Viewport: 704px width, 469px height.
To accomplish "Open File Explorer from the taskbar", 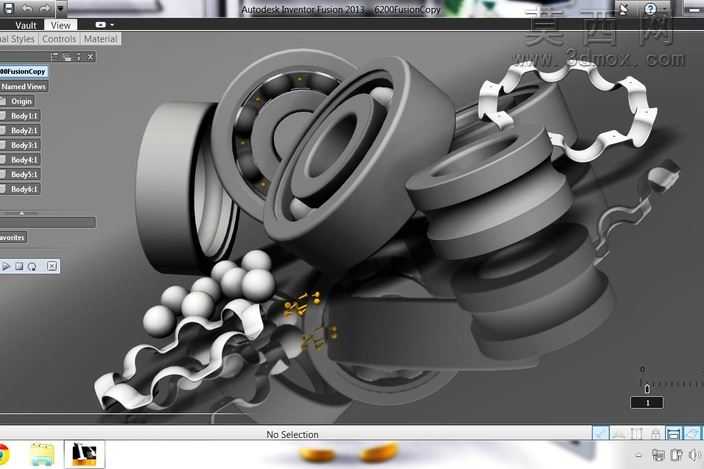I will (x=42, y=455).
